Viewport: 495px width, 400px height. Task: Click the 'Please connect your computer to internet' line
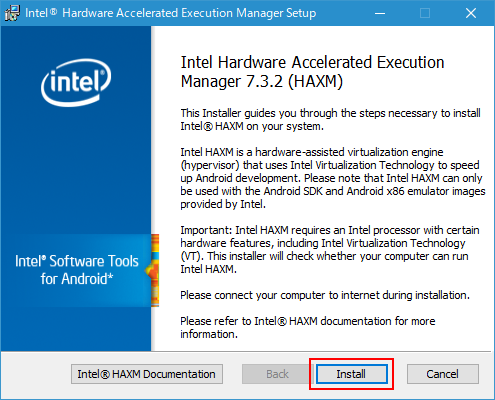coord(325,295)
